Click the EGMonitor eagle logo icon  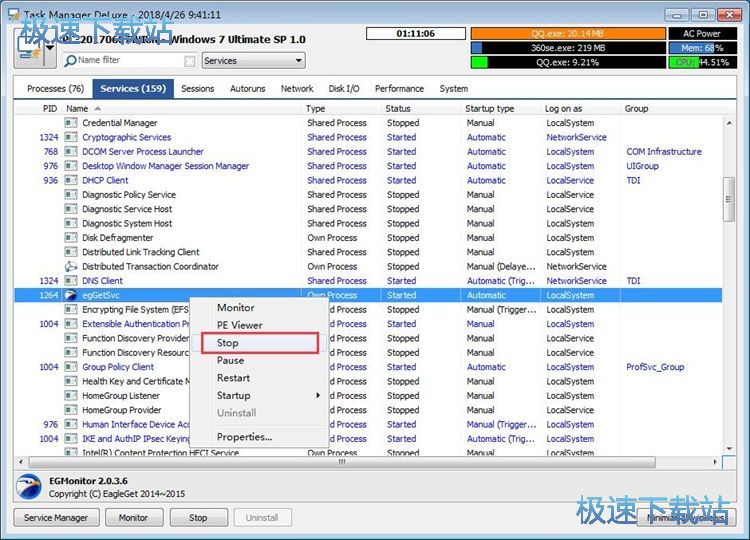(x=30, y=486)
